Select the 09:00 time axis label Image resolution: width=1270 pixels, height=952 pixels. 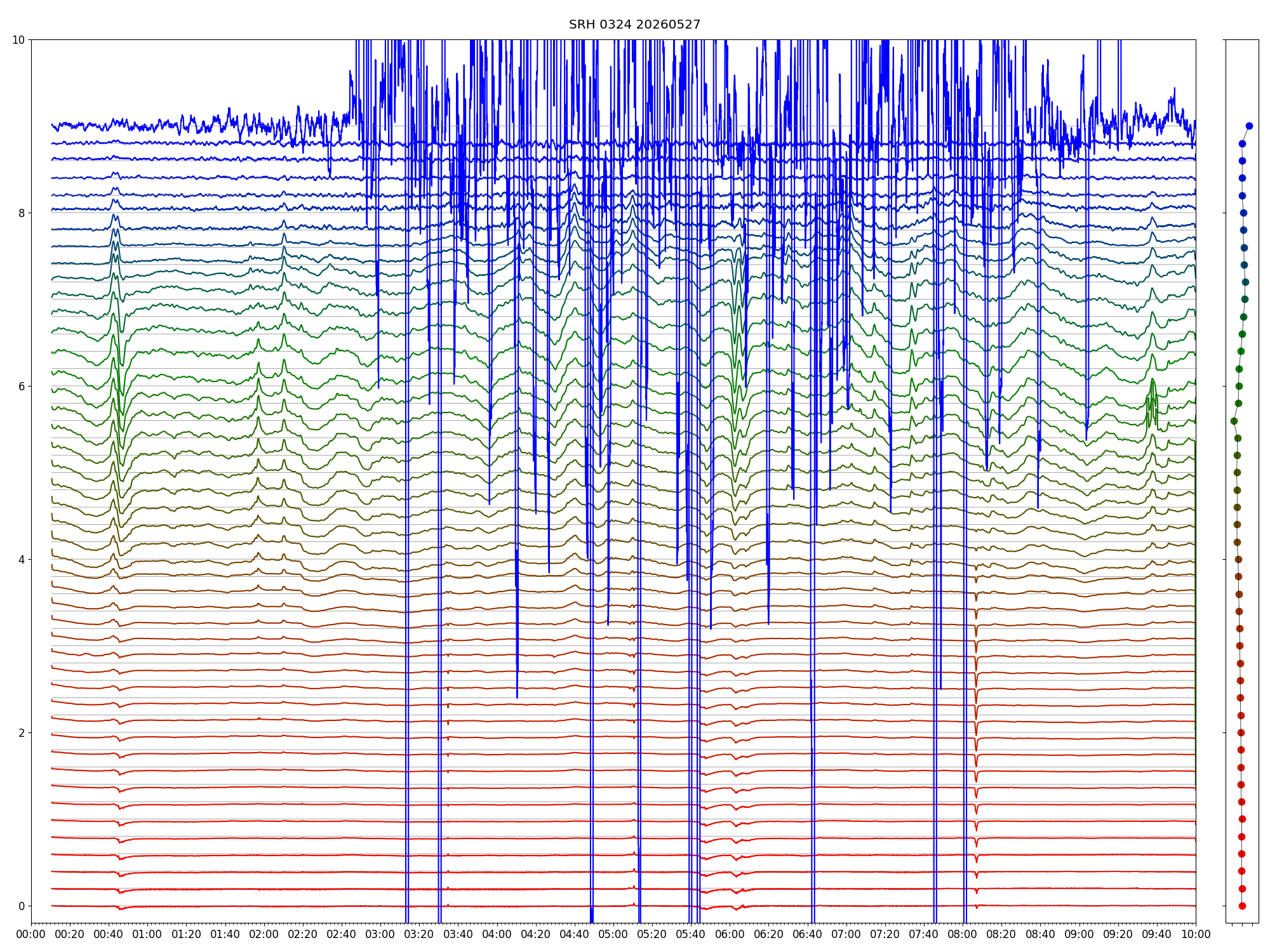tap(1079, 935)
